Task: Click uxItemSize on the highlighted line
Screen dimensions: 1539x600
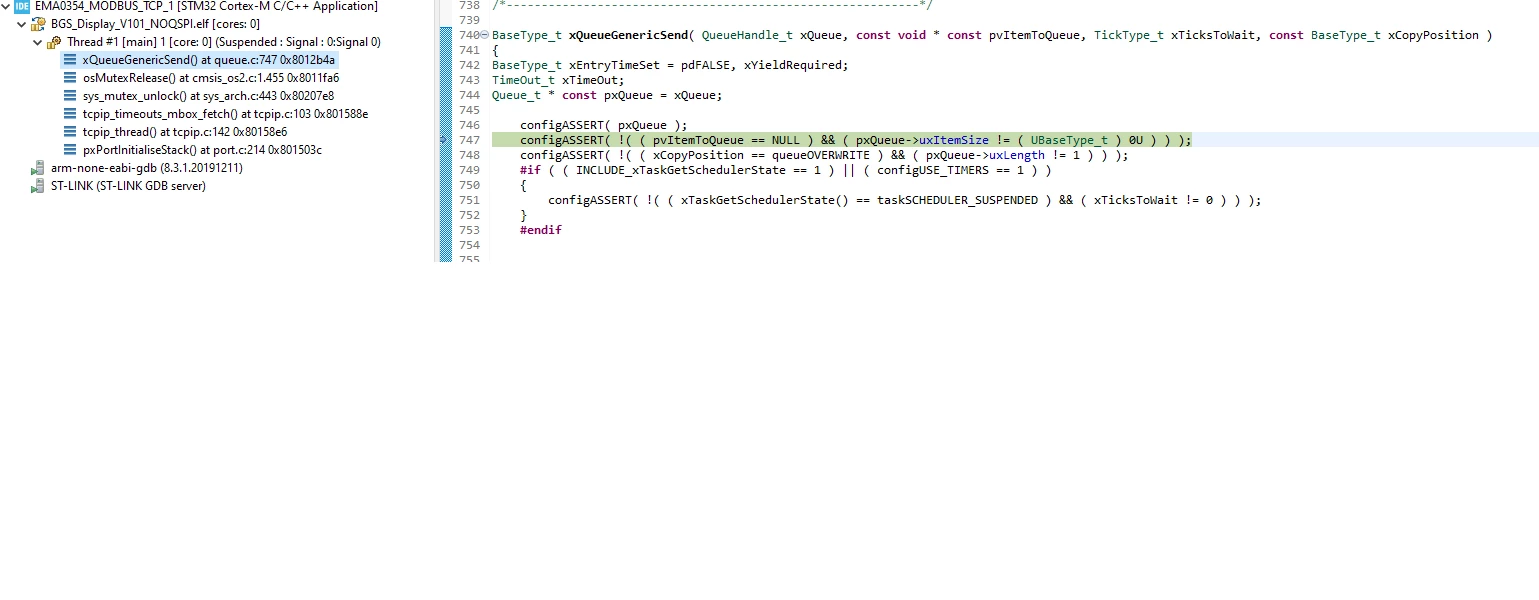Action: pos(954,140)
